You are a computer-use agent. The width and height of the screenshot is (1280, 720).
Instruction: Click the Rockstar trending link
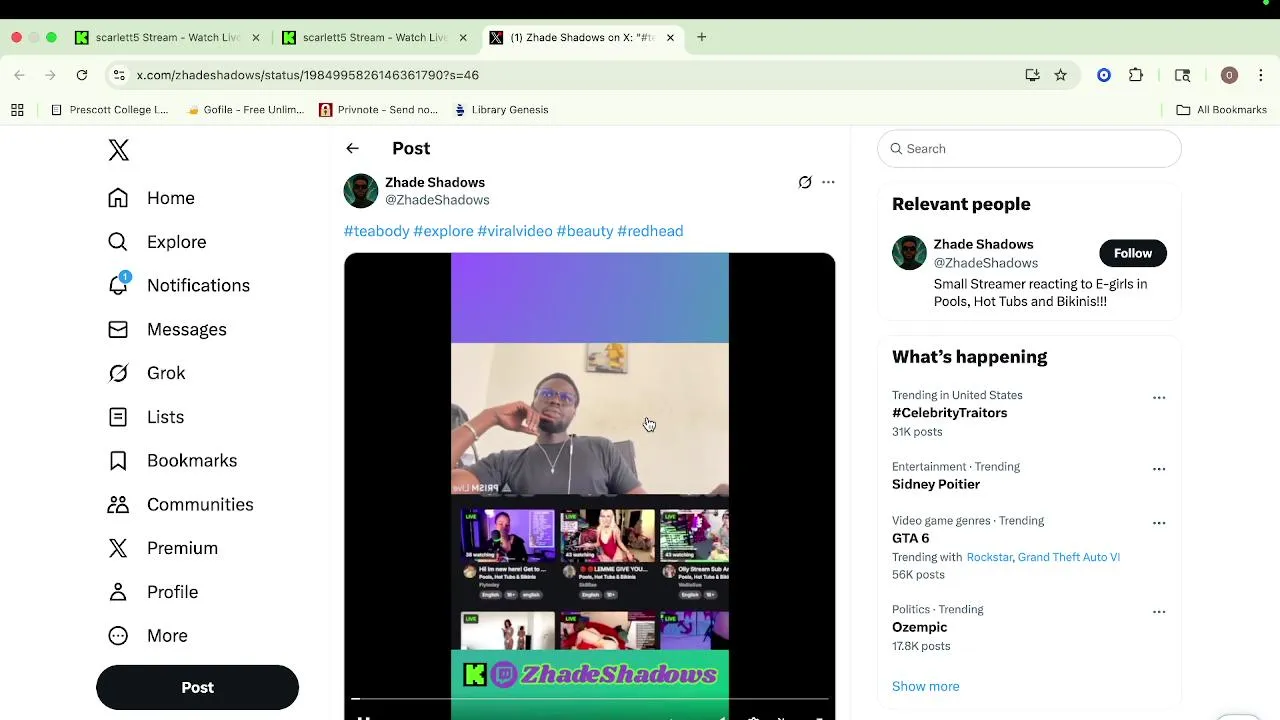coord(989,557)
